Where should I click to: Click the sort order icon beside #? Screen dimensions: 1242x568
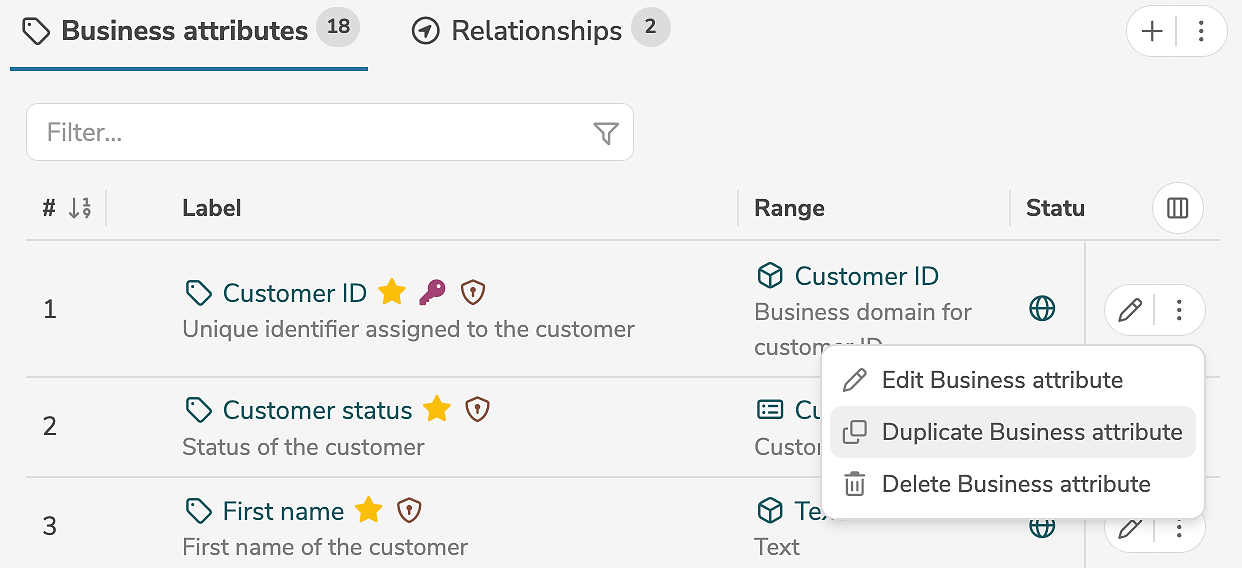pos(80,208)
